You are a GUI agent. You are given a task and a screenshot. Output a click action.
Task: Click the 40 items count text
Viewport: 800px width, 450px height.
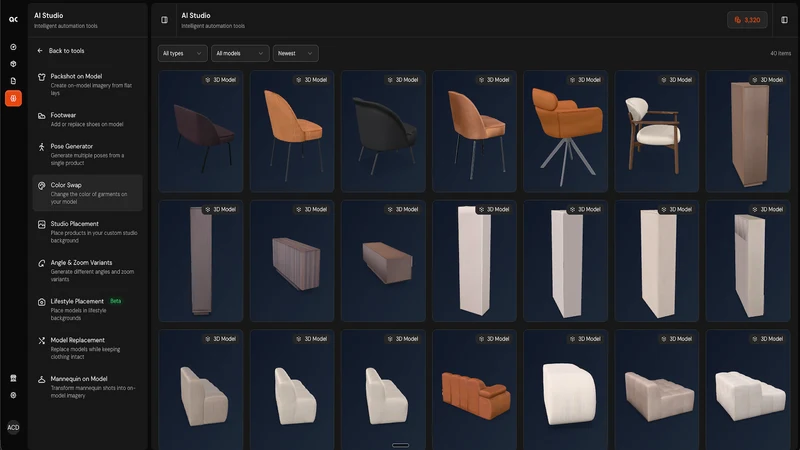click(x=780, y=53)
